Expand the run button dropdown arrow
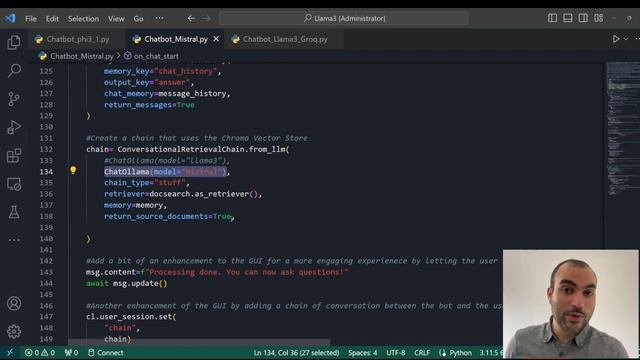The image size is (640, 360). (x=626, y=39)
